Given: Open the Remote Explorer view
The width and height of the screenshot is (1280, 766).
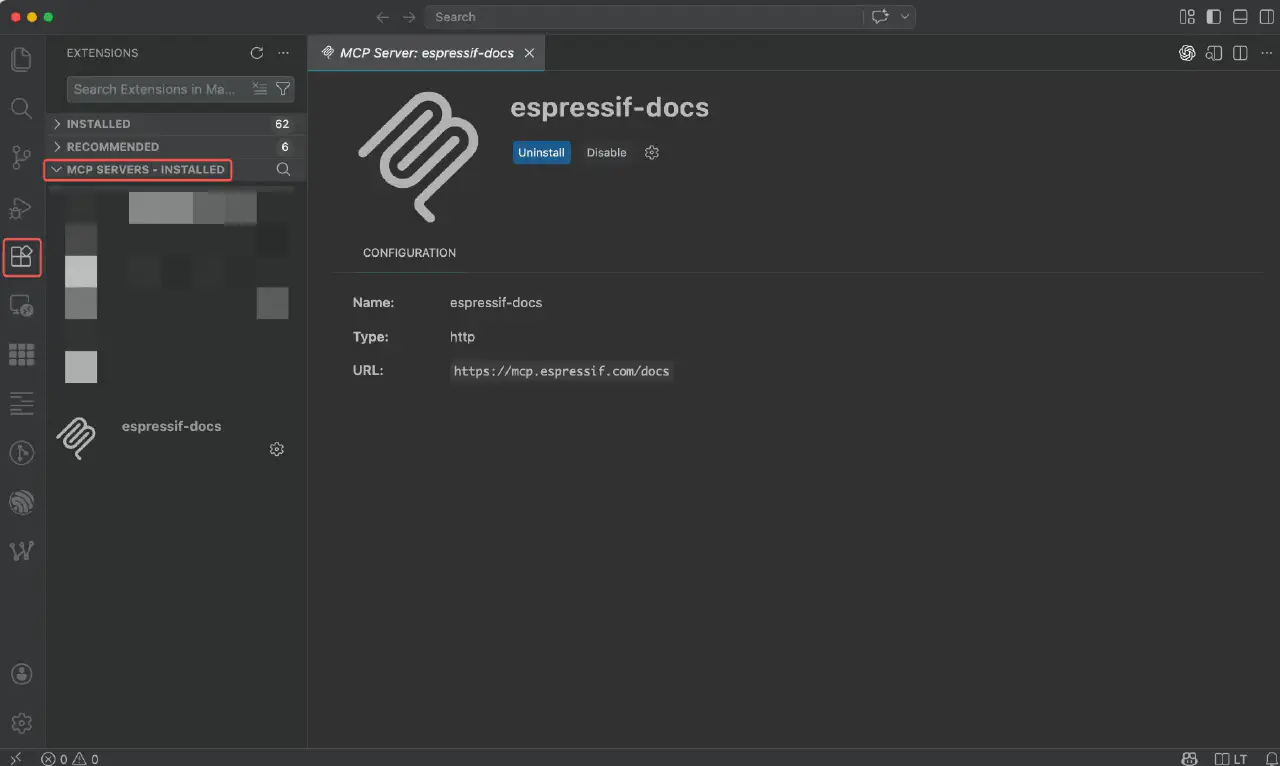Looking at the screenshot, I should (21, 305).
